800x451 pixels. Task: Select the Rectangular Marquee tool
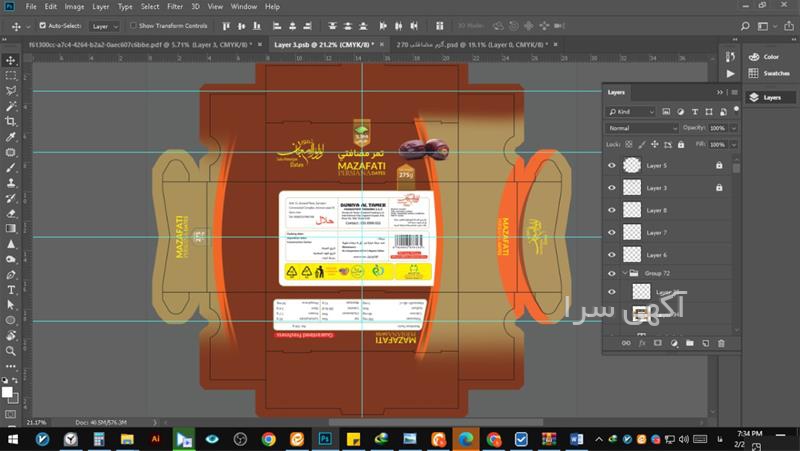[x=10, y=75]
